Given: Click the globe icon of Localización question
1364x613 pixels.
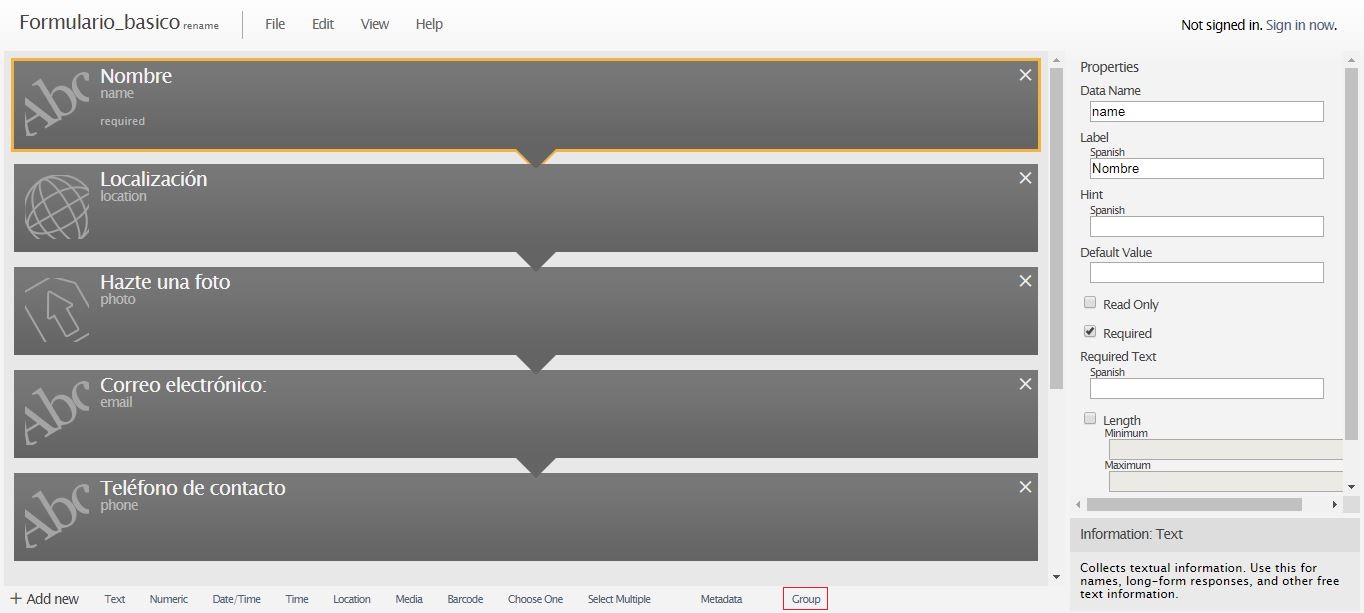Looking at the screenshot, I should [56, 208].
